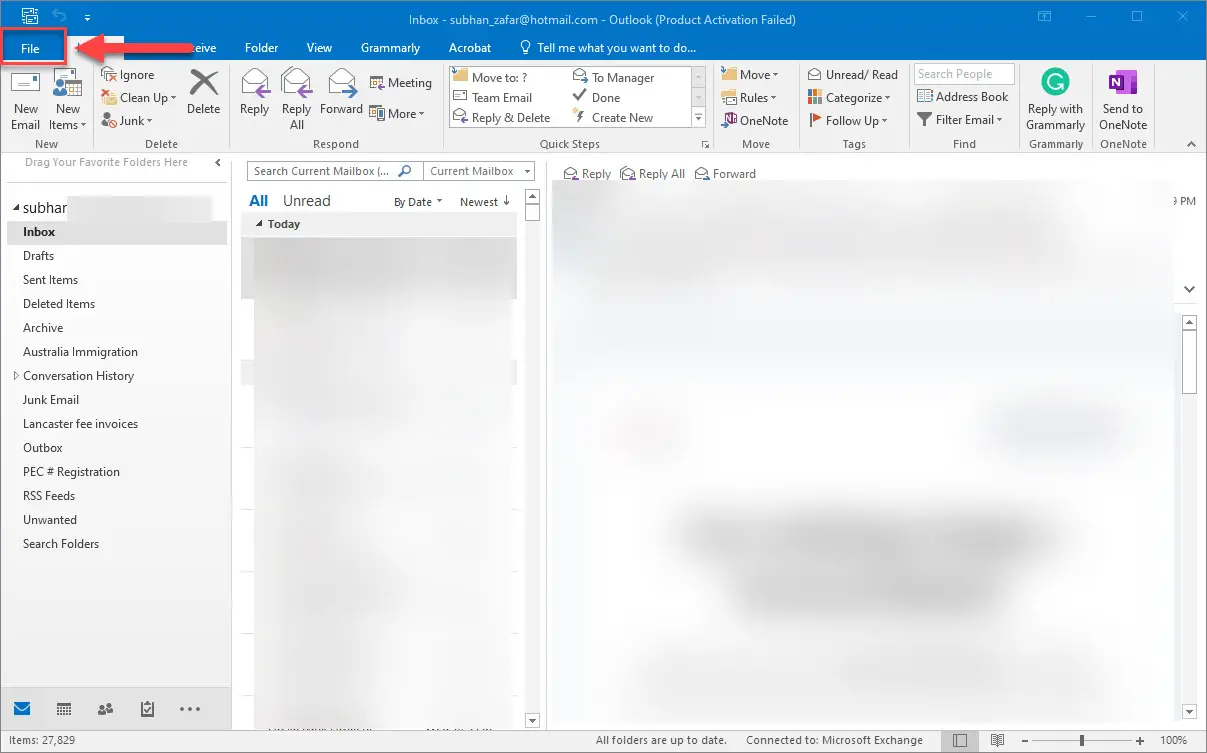Viewport: 1207px width, 753px height.
Task: Open the Move dropdown
Action: (x=749, y=75)
